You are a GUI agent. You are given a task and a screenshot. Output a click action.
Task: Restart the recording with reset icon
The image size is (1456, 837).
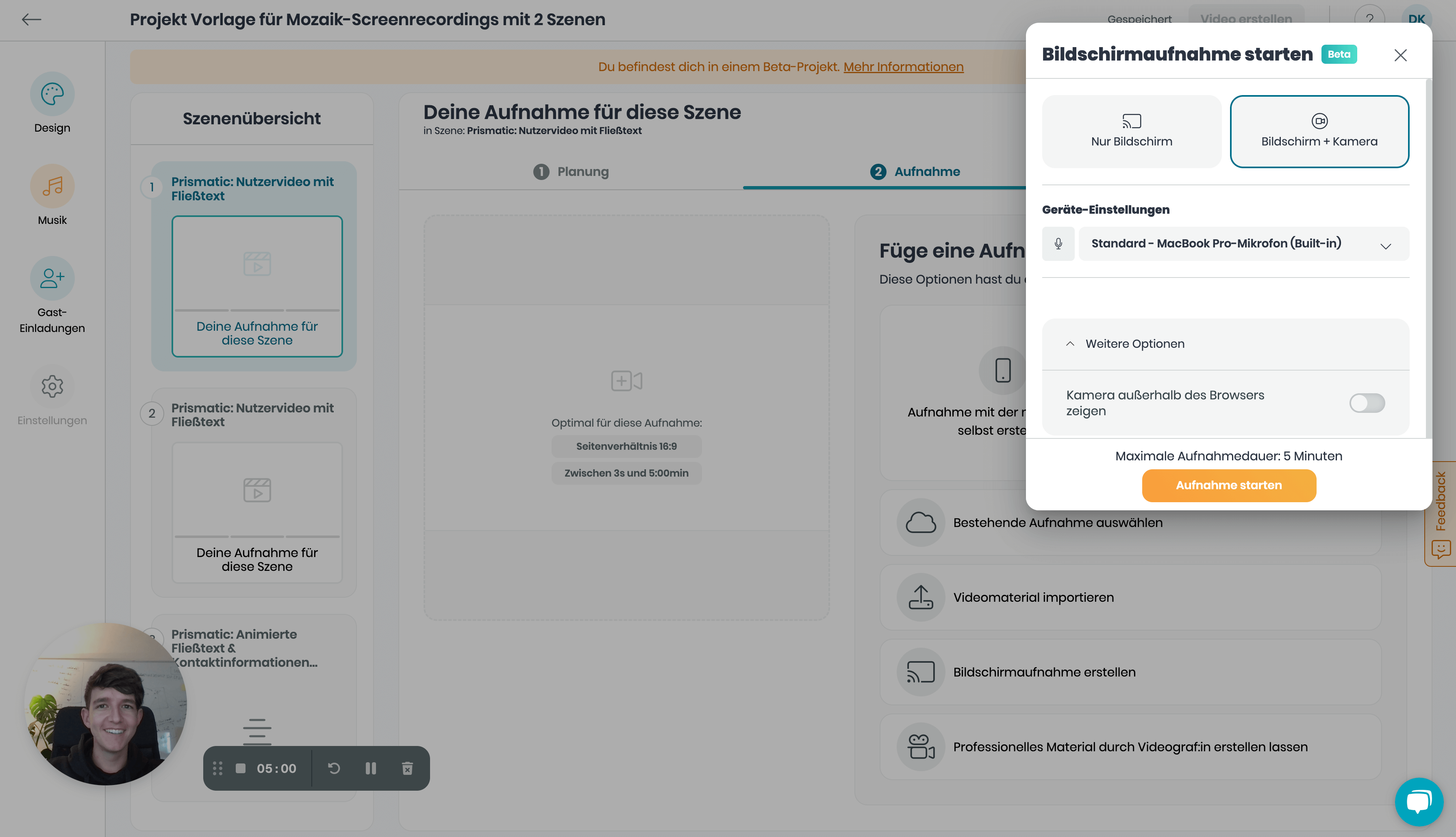(x=334, y=769)
